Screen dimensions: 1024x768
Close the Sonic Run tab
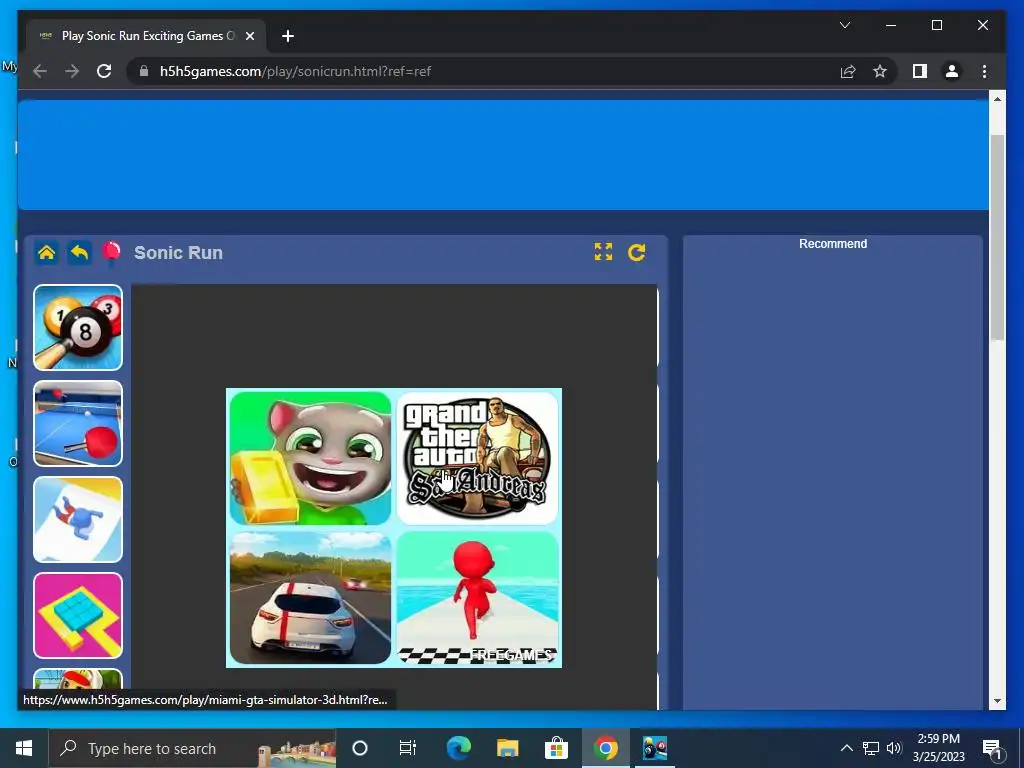click(249, 36)
